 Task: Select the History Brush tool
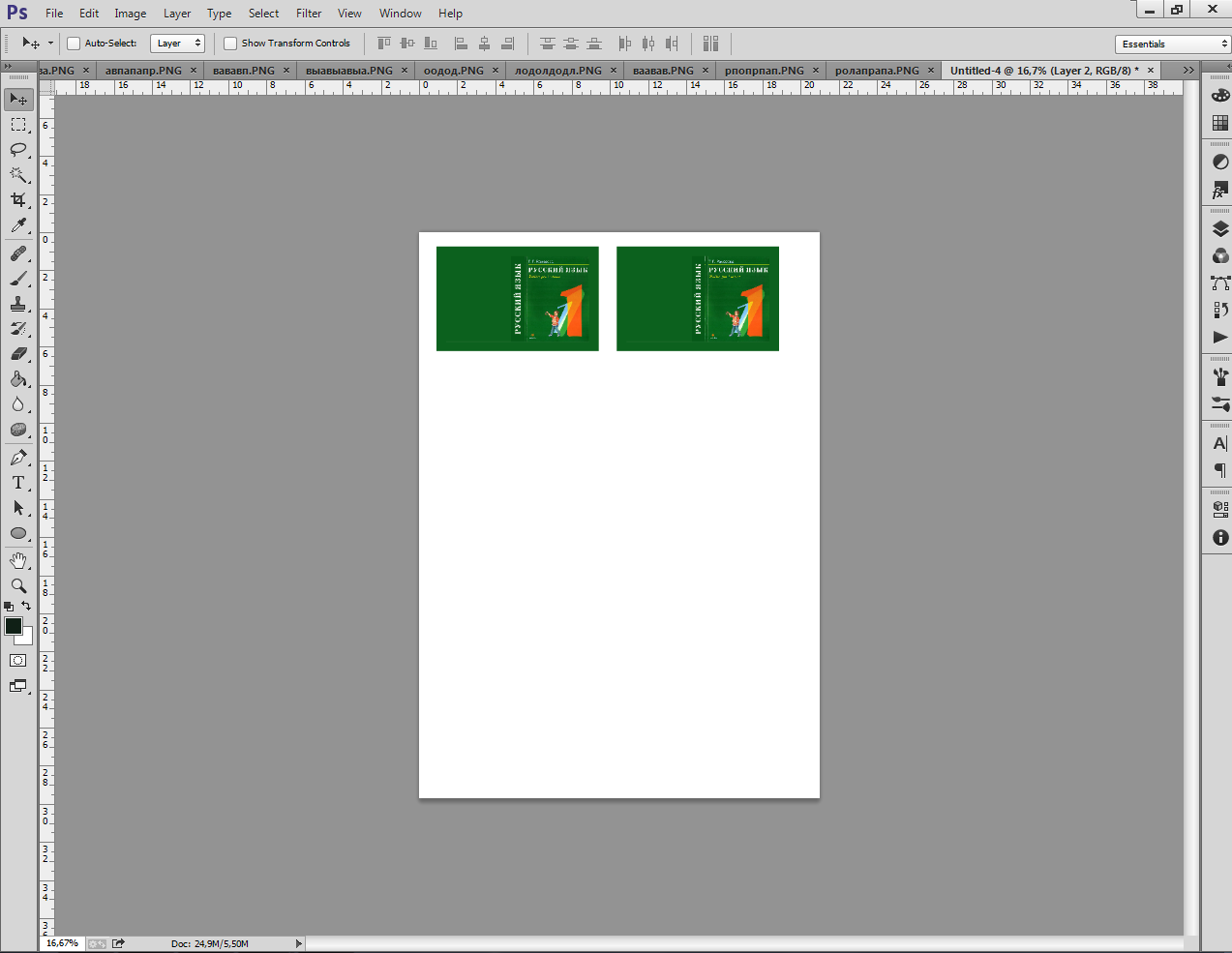(18, 329)
